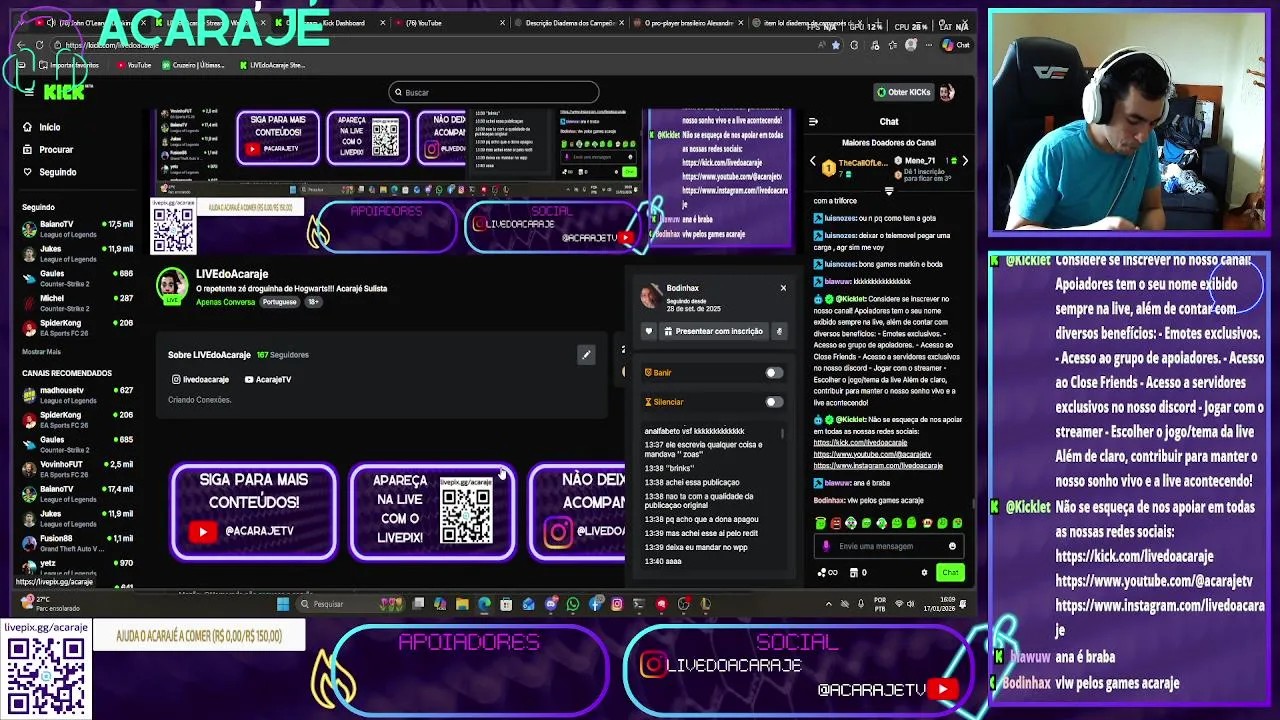Open the AcarajeTV YouTube link under About

[268, 380]
